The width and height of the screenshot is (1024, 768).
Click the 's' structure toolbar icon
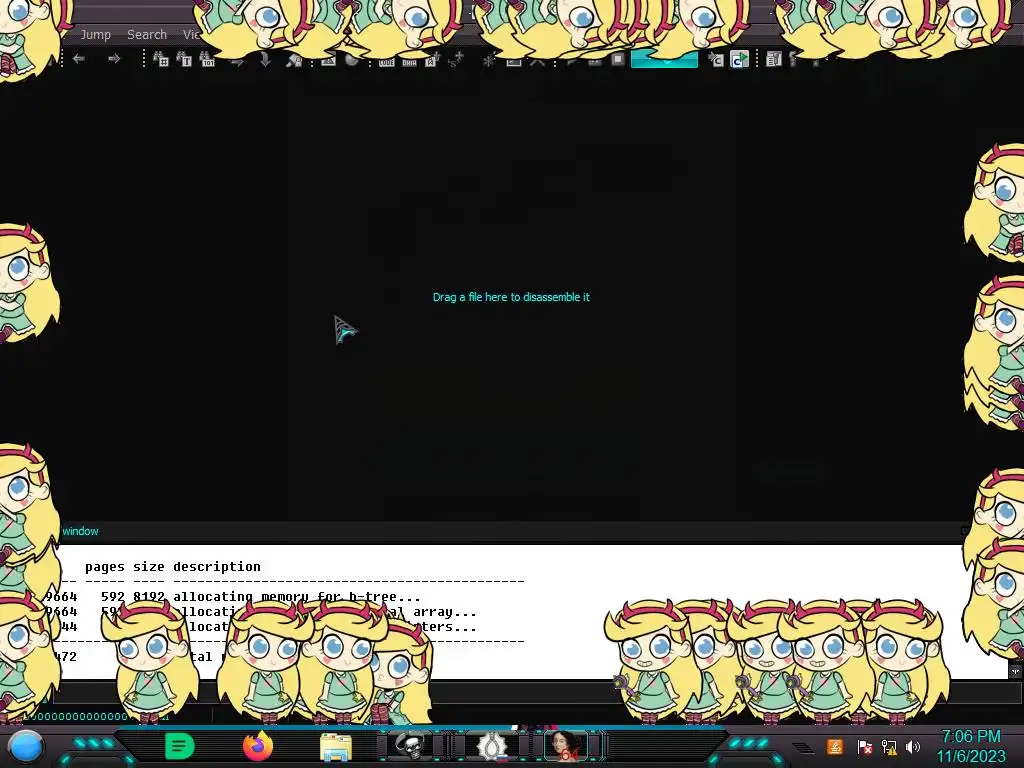455,61
